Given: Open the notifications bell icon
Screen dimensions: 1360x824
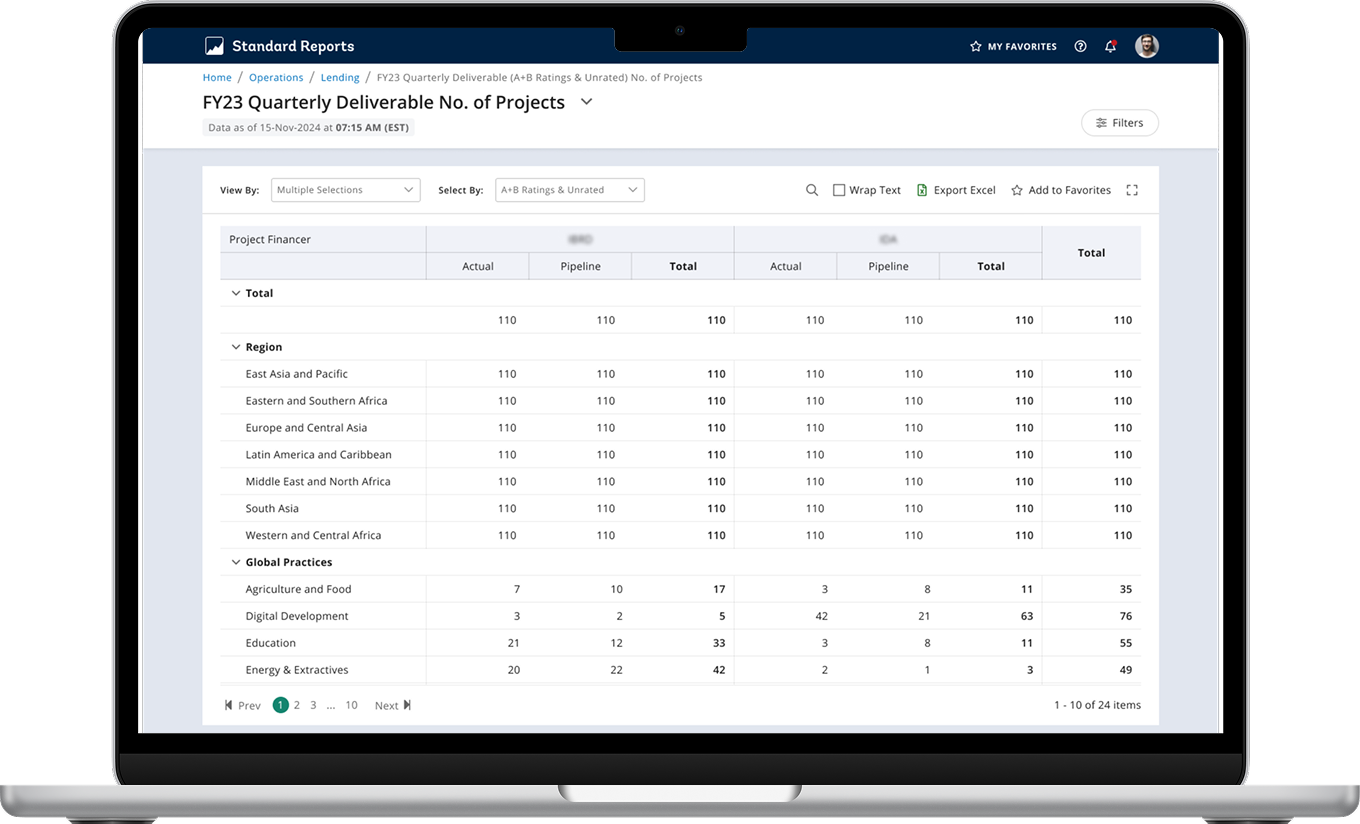Looking at the screenshot, I should coord(1110,46).
